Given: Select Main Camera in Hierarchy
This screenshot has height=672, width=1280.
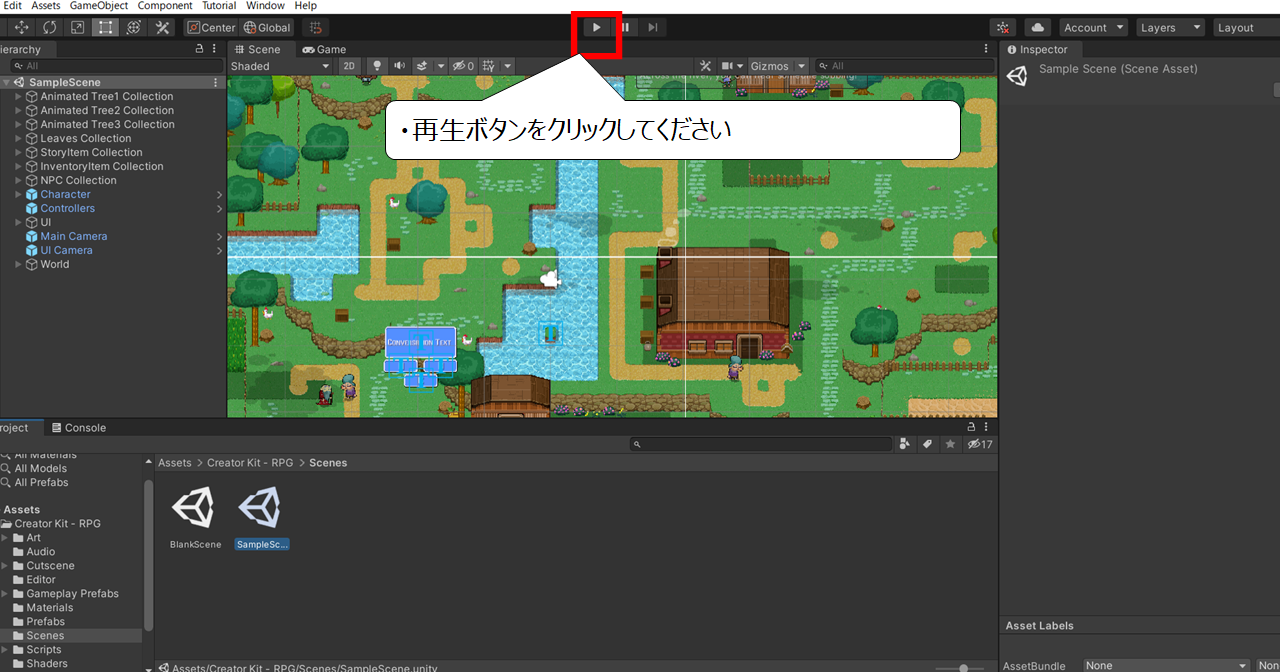Looking at the screenshot, I should 74,237.
